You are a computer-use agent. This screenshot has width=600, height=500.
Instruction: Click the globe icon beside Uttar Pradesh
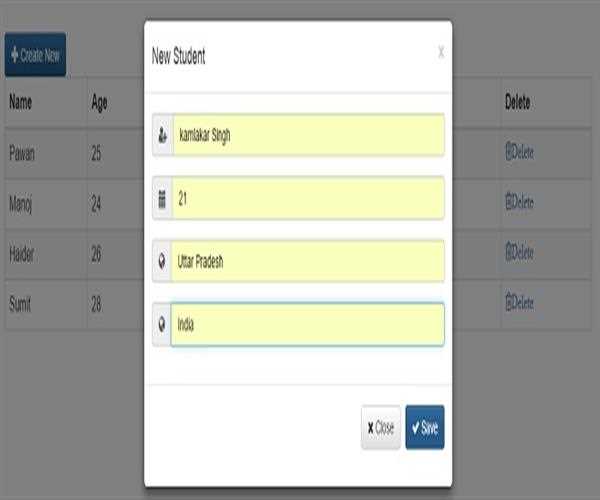click(x=162, y=262)
